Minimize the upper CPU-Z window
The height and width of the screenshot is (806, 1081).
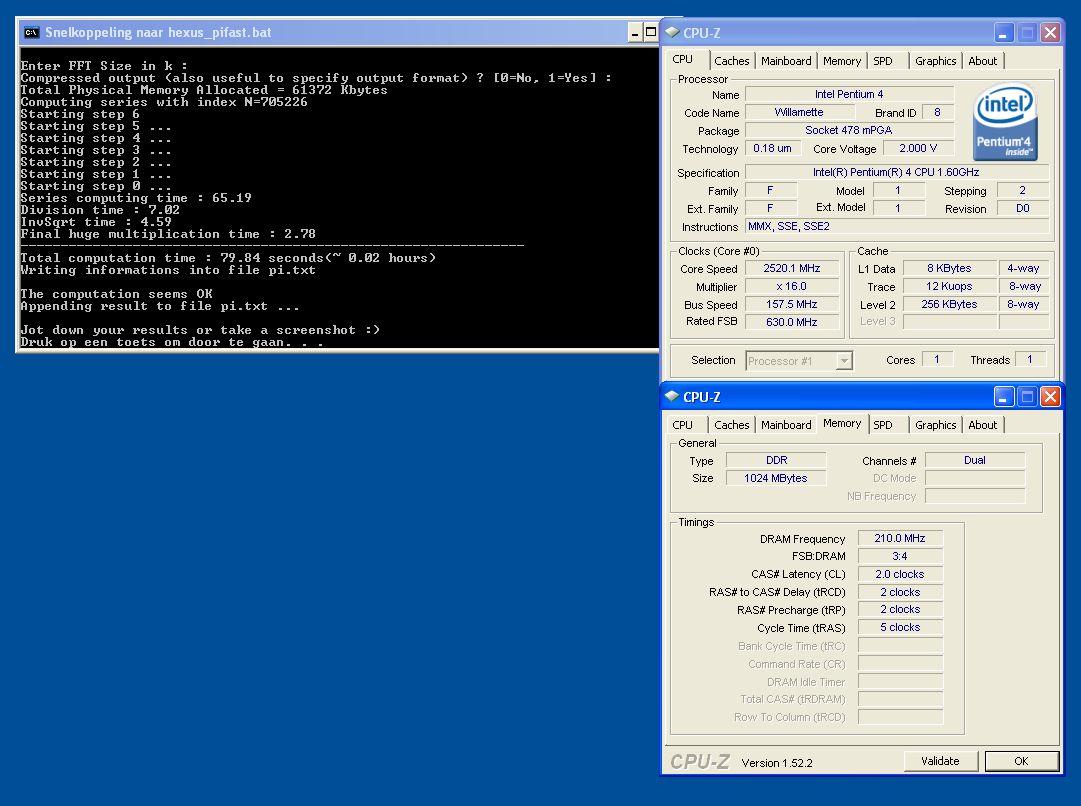tap(1004, 32)
